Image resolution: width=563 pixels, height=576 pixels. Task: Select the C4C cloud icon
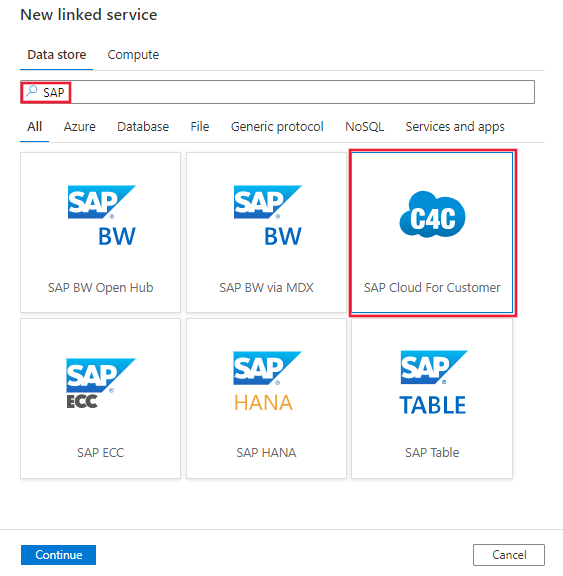[432, 214]
